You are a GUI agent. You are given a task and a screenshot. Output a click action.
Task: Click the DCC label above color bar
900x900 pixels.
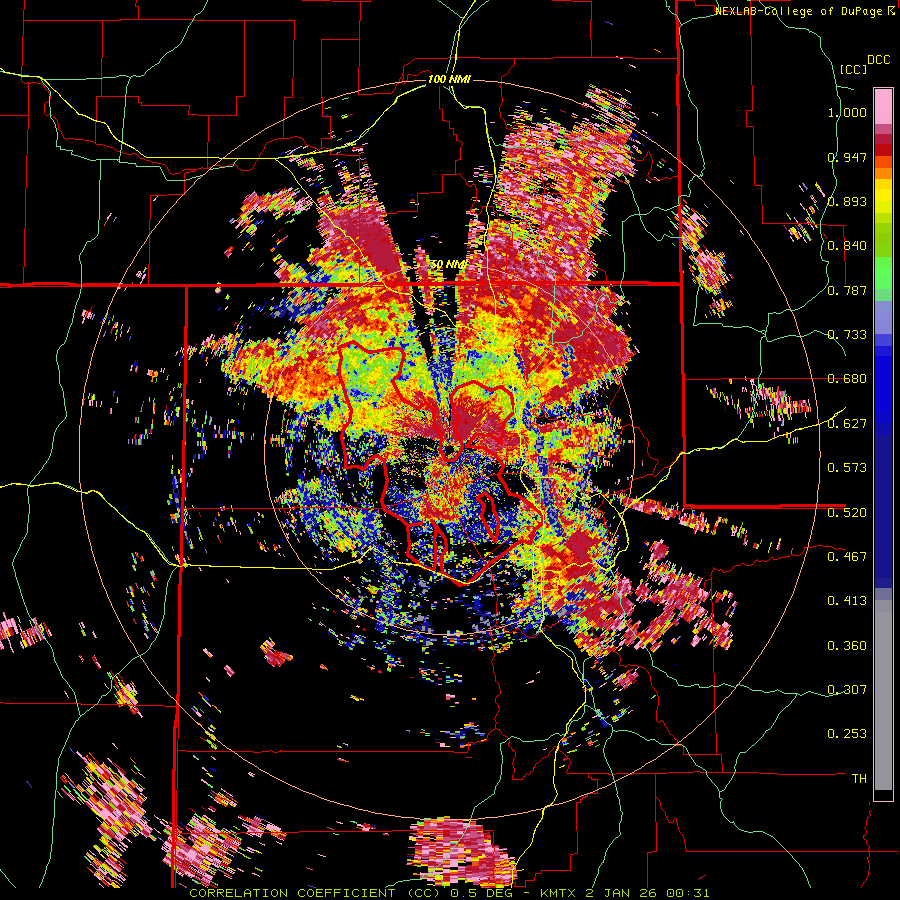tap(878, 60)
